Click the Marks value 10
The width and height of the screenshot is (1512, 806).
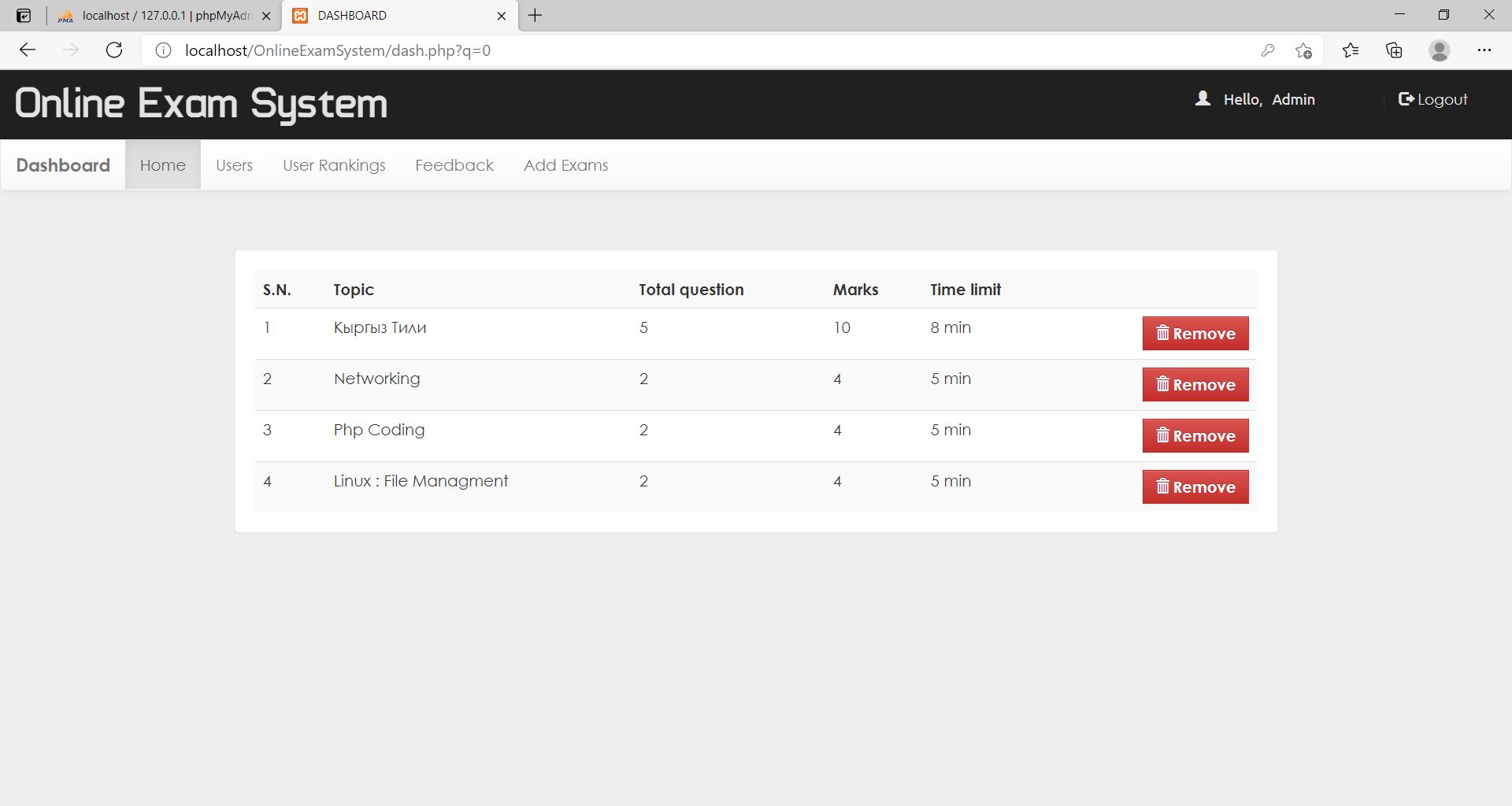coord(842,327)
